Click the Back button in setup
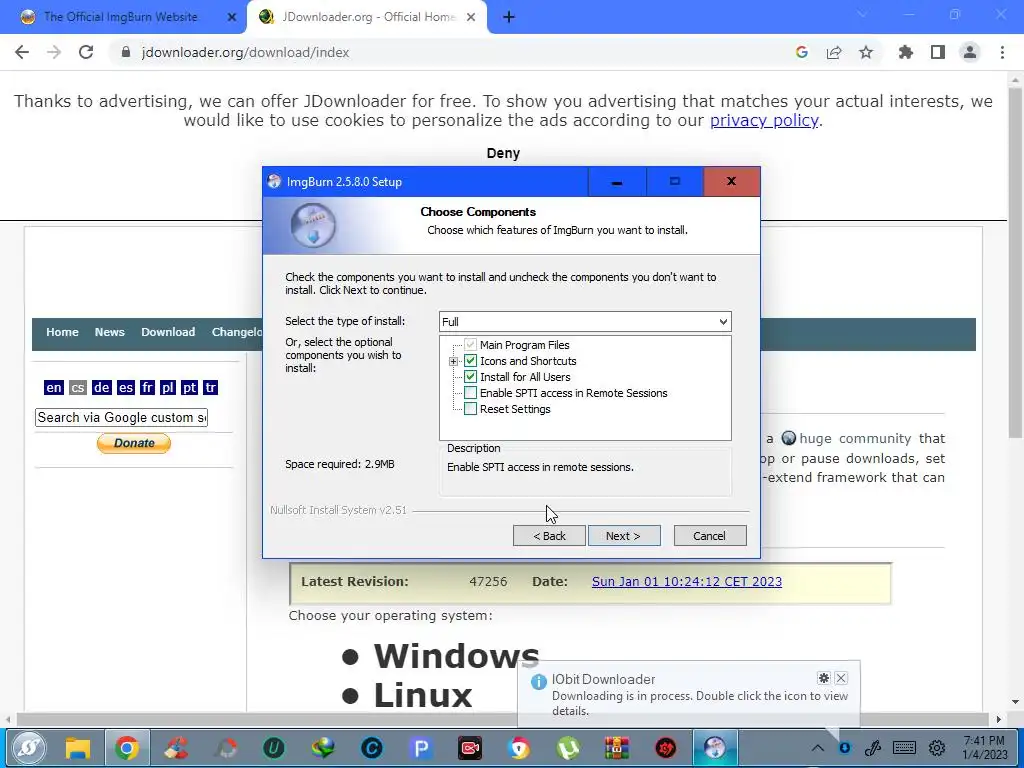 (x=549, y=536)
